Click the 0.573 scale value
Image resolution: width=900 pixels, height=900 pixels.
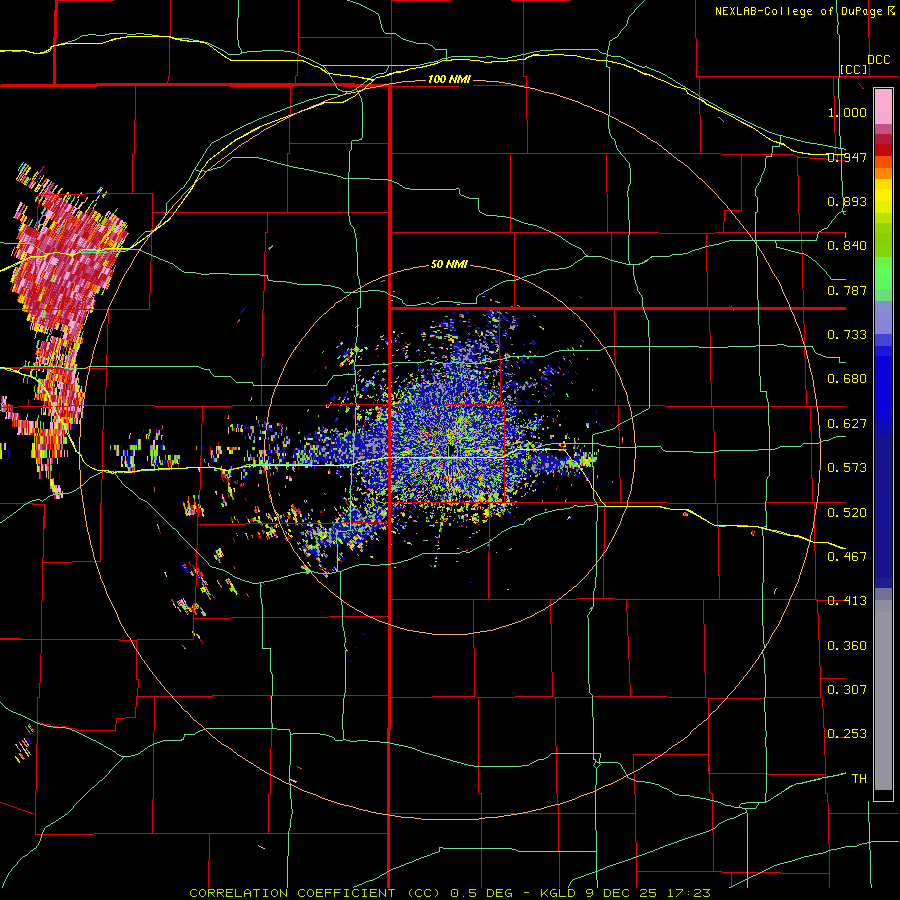[x=847, y=467]
